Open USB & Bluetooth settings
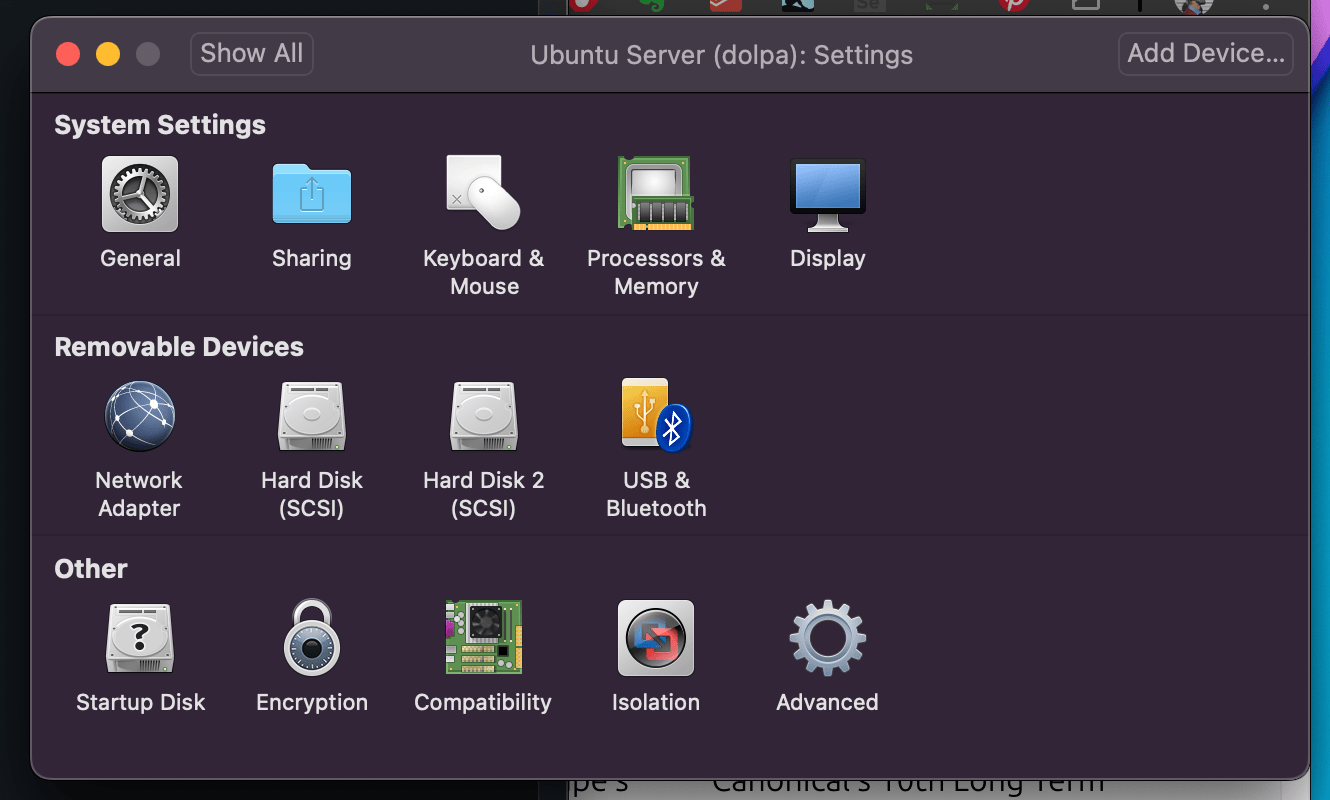 pyautogui.click(x=656, y=417)
